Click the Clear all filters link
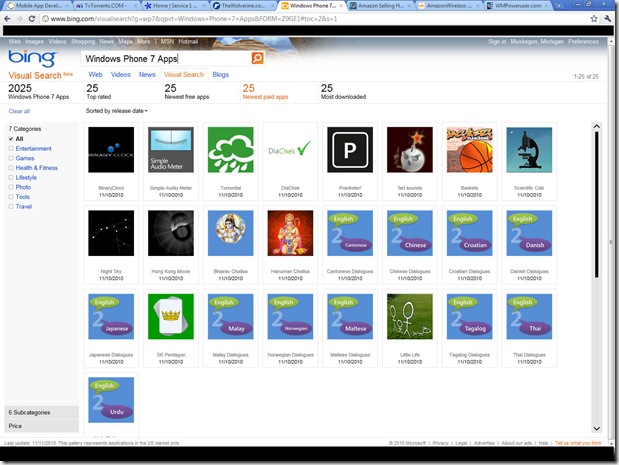This screenshot has height=465, width=619. click(x=19, y=111)
